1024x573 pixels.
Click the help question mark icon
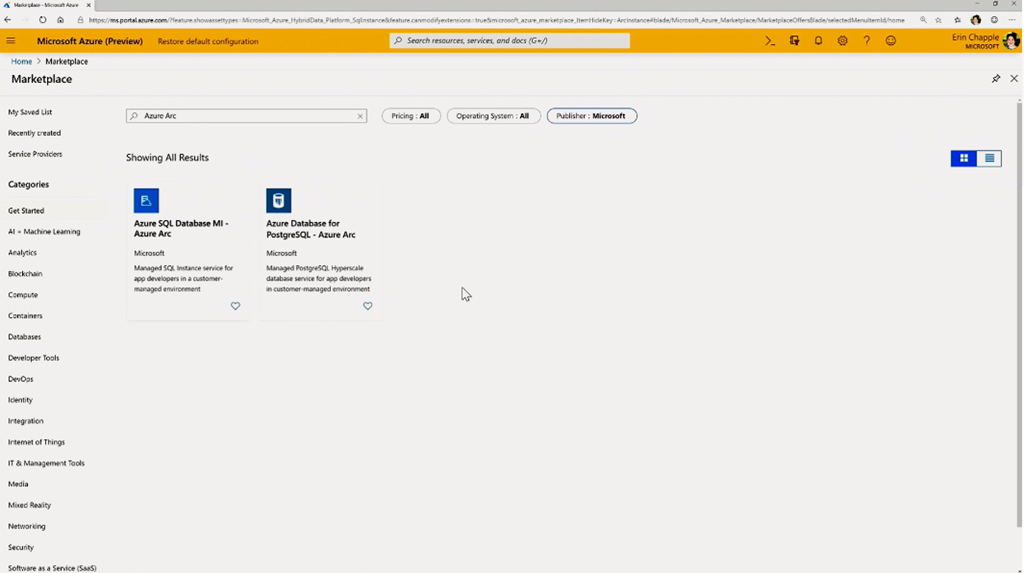coord(866,41)
